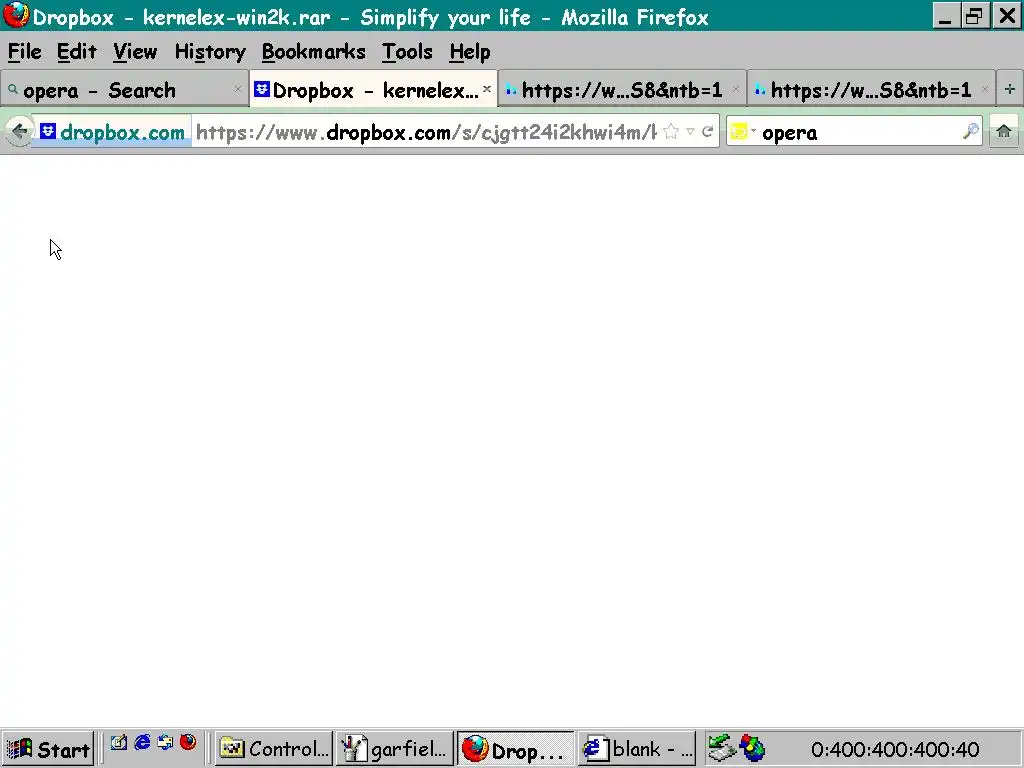Switch to the Control... taskbar window
This screenshot has height=768, width=1024.
coord(274,749)
